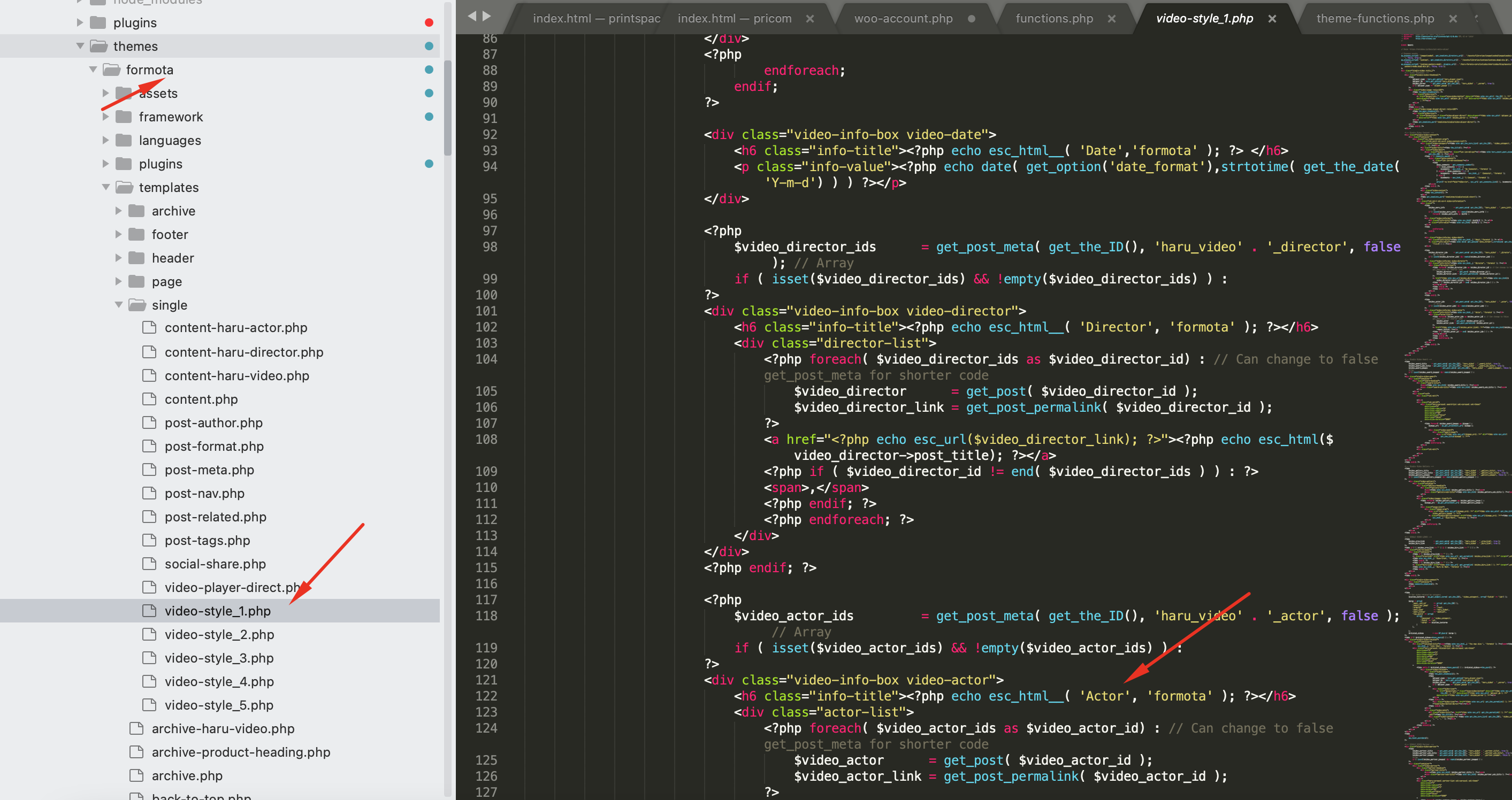
Task: Click the sidebar vertical scrollbar
Action: (x=448, y=107)
